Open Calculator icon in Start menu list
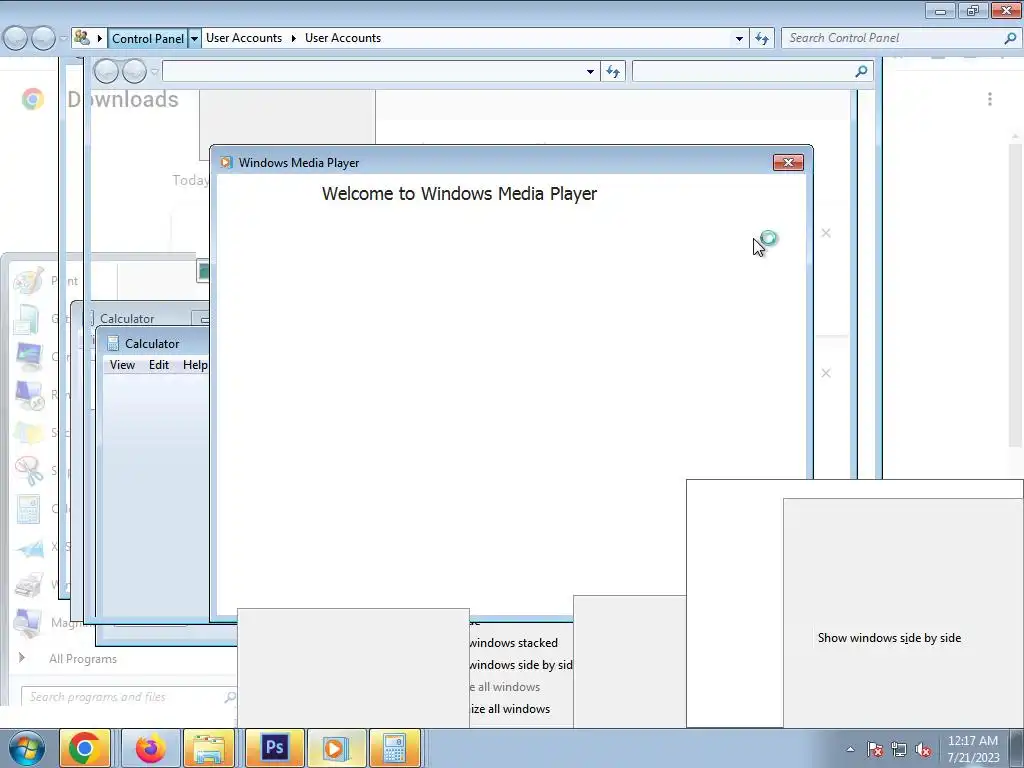 pos(29,509)
